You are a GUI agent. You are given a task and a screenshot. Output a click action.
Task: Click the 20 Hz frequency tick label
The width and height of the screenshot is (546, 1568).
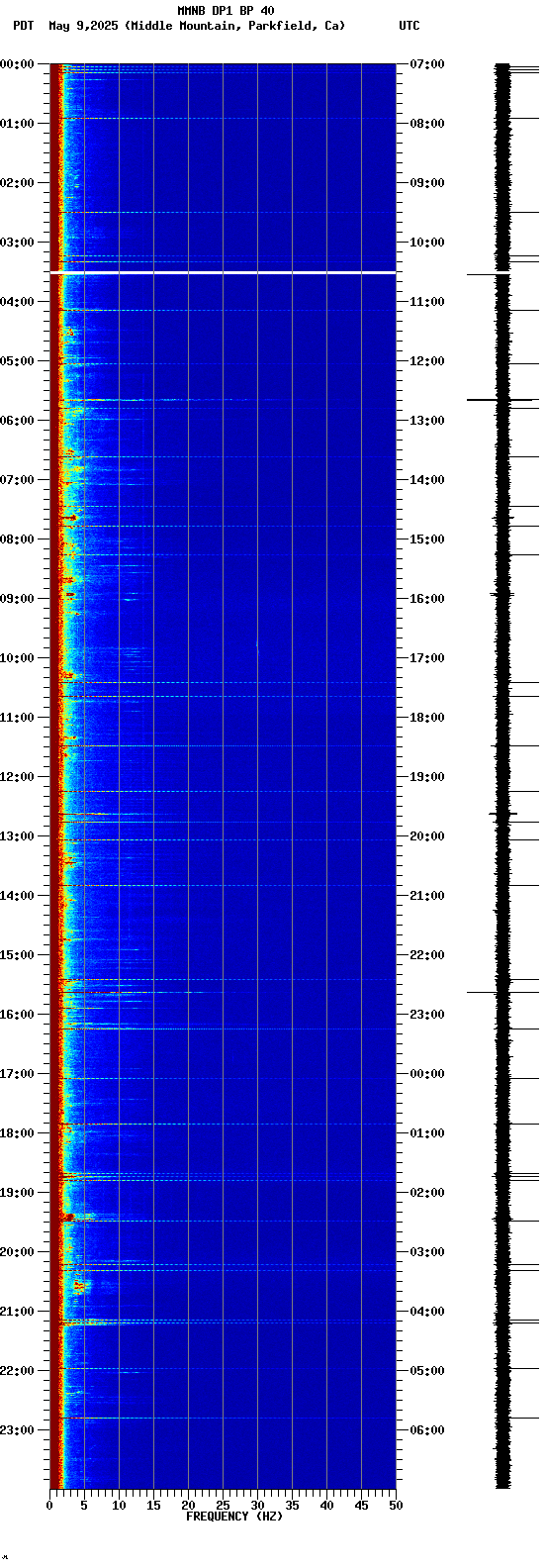188,1506
